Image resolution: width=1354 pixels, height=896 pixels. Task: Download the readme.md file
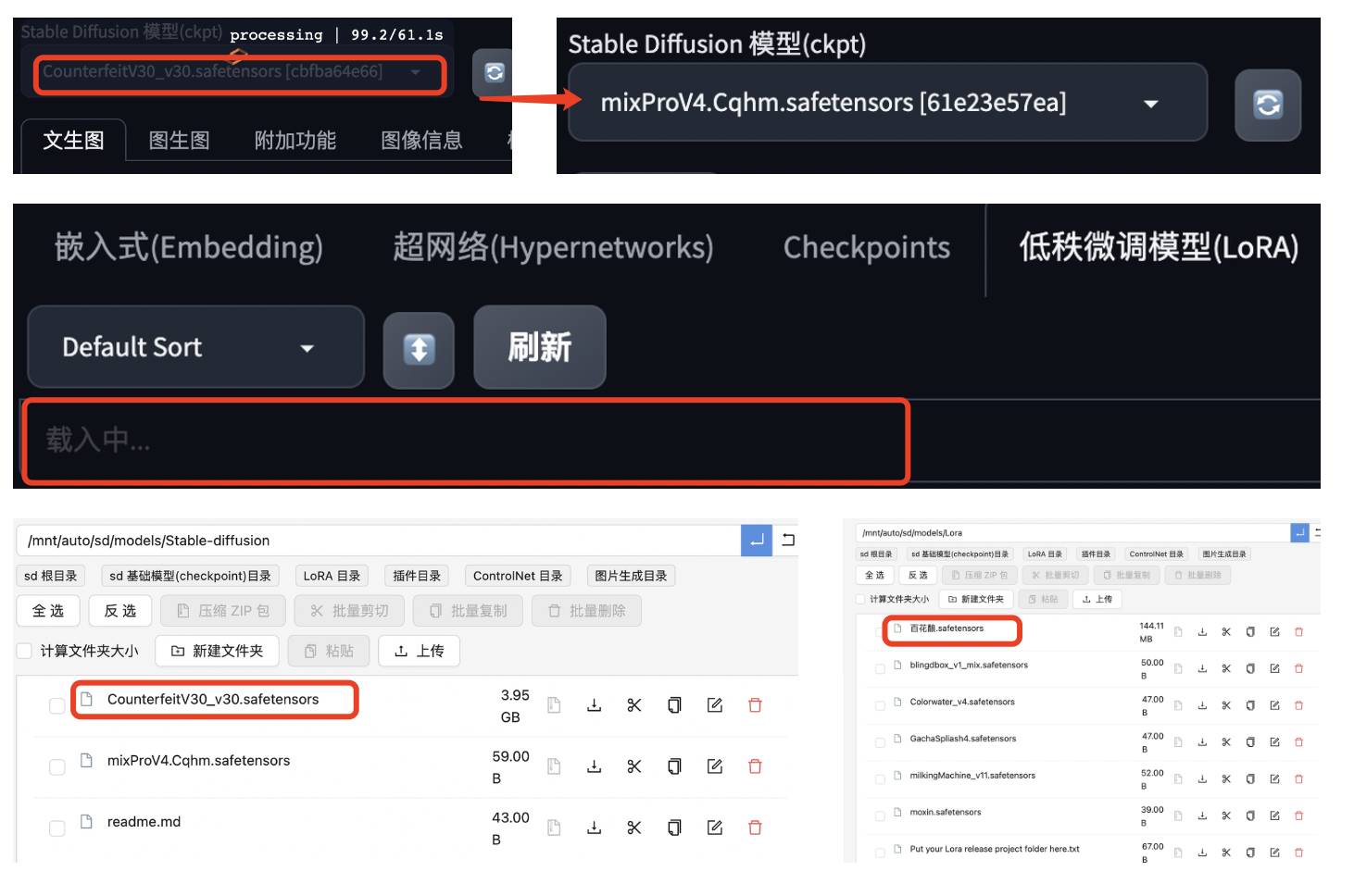pyautogui.click(x=595, y=828)
